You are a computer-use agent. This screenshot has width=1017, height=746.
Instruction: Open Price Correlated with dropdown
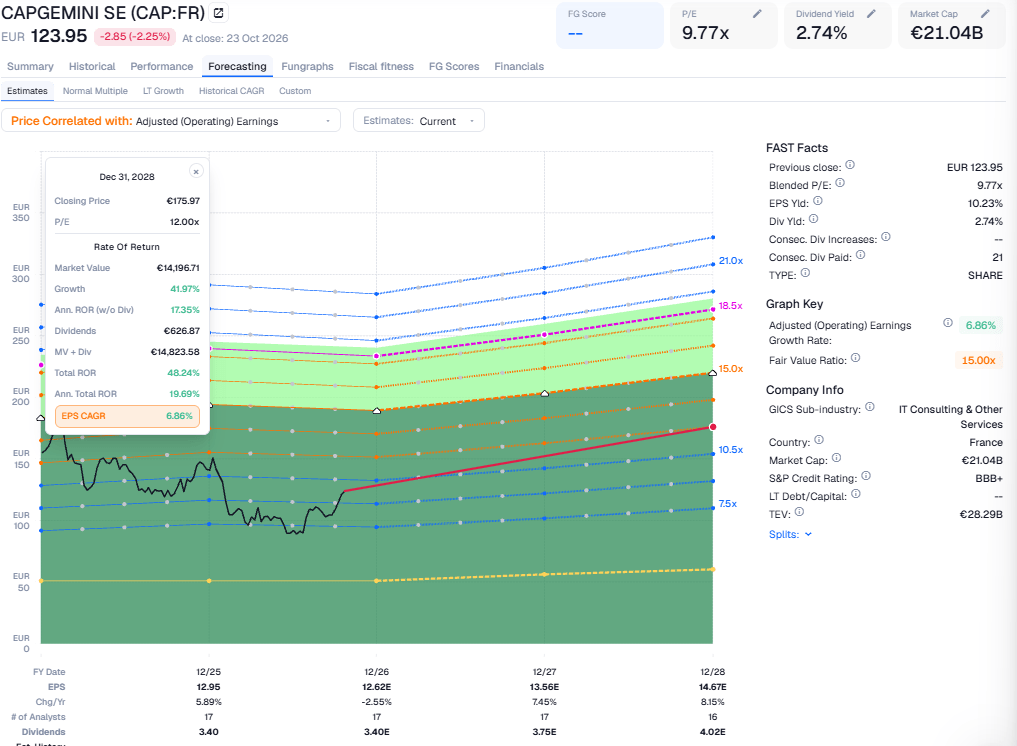click(171, 121)
